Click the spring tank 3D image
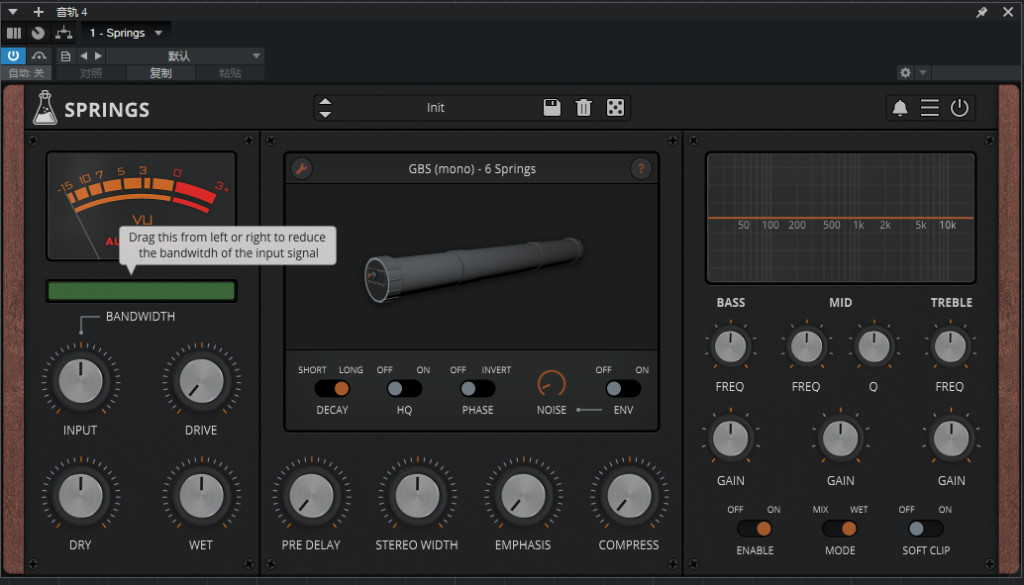1024x585 pixels. [473, 269]
